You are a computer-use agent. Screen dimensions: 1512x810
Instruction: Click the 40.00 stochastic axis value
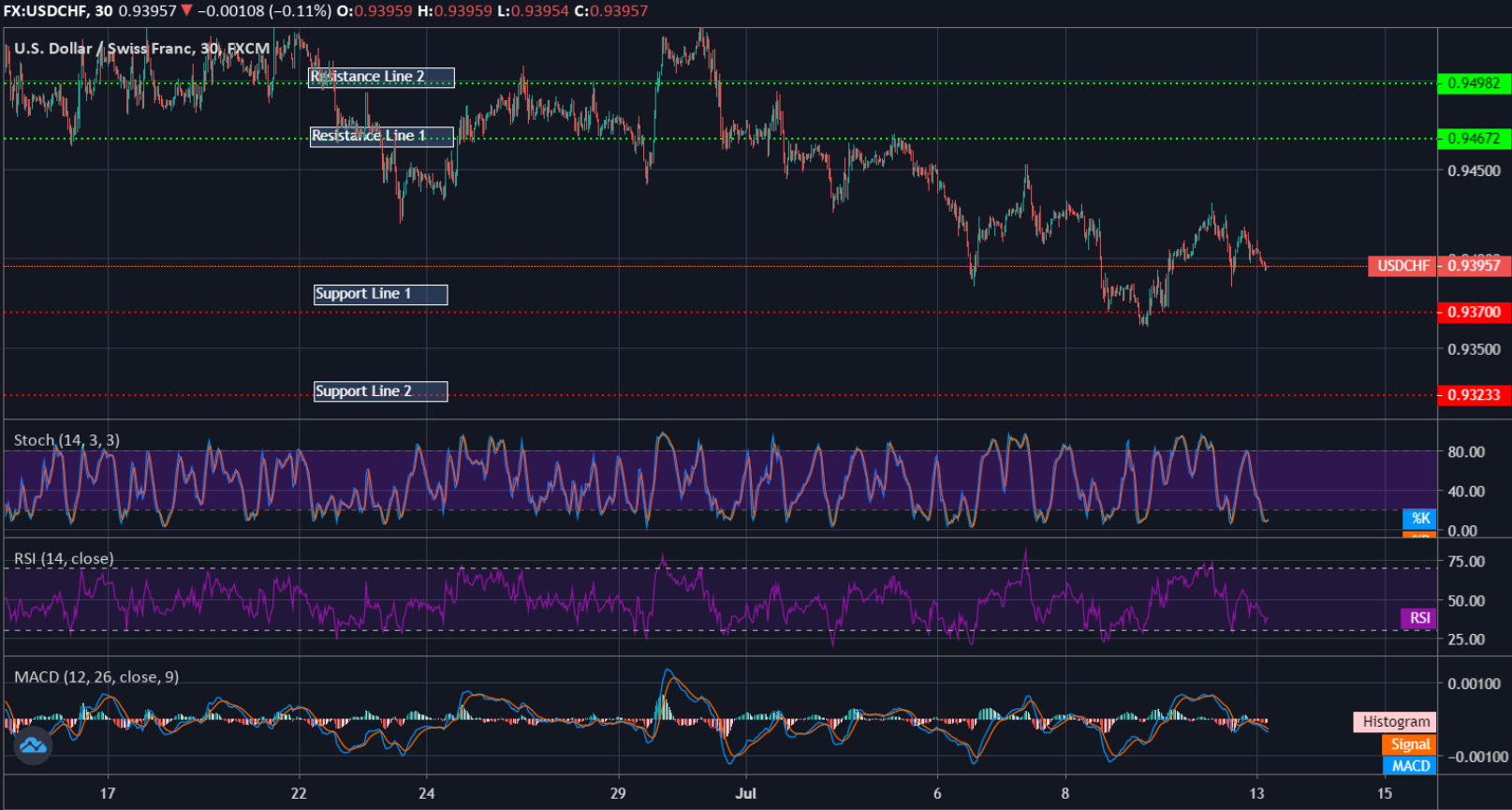point(1466,492)
